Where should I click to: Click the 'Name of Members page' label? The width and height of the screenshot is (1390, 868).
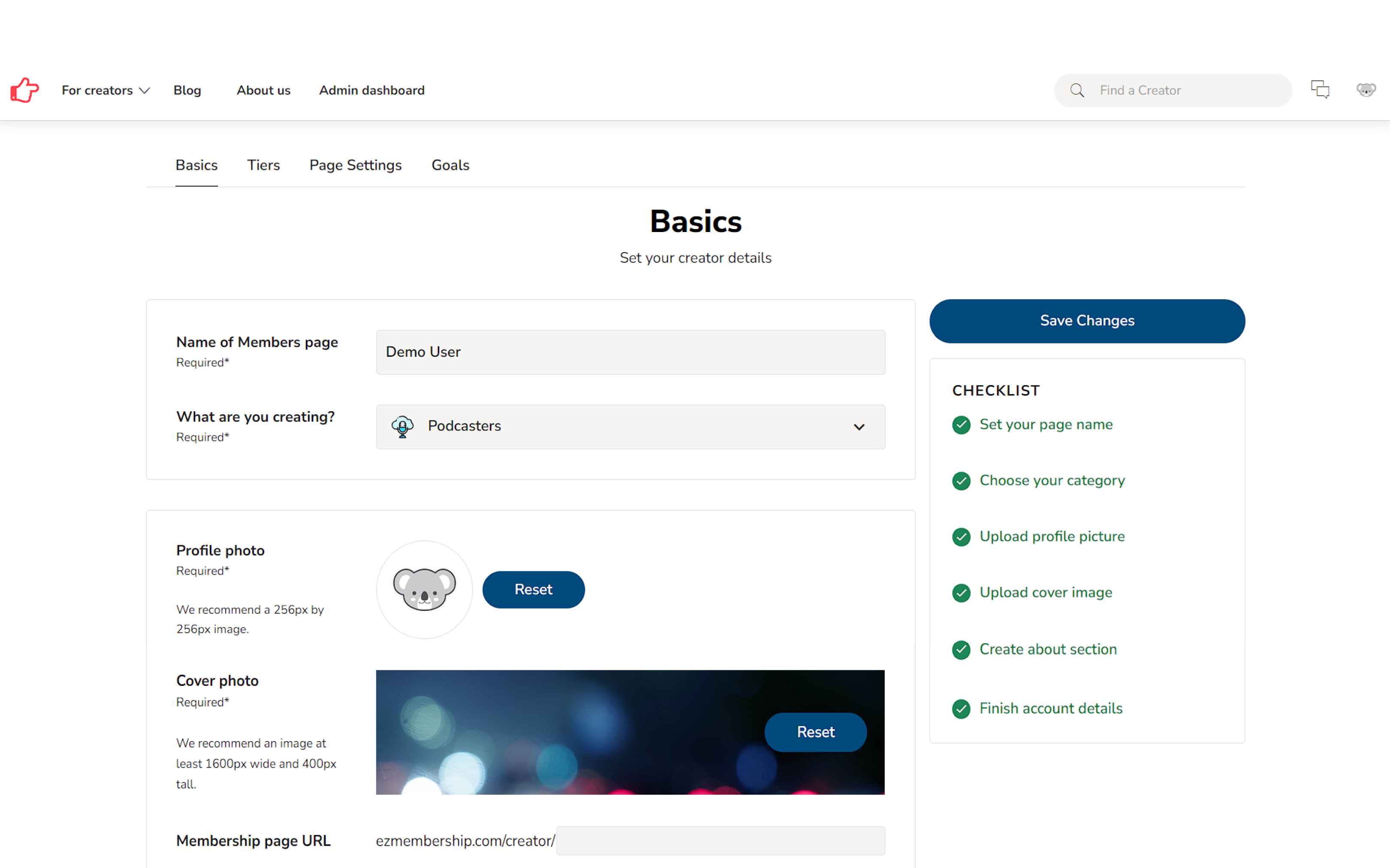click(257, 343)
